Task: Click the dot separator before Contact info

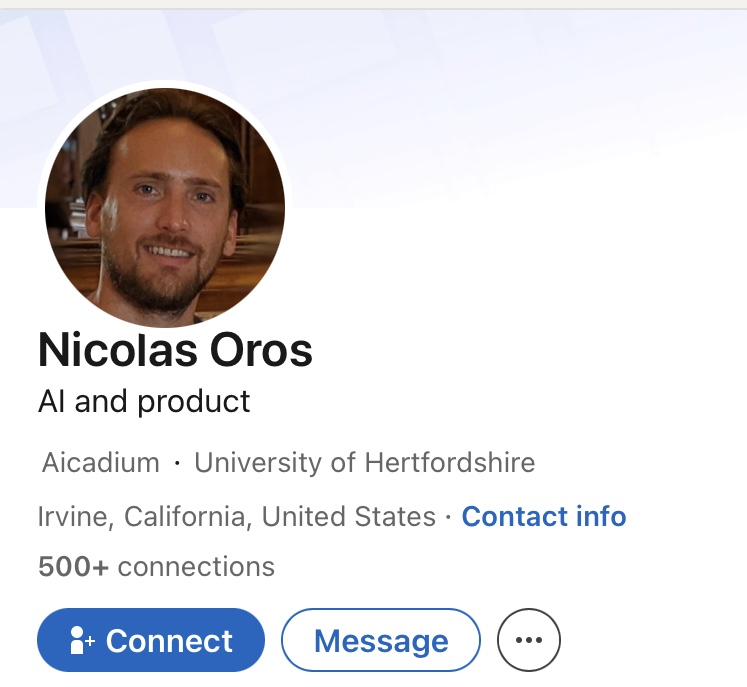Action: point(449,517)
